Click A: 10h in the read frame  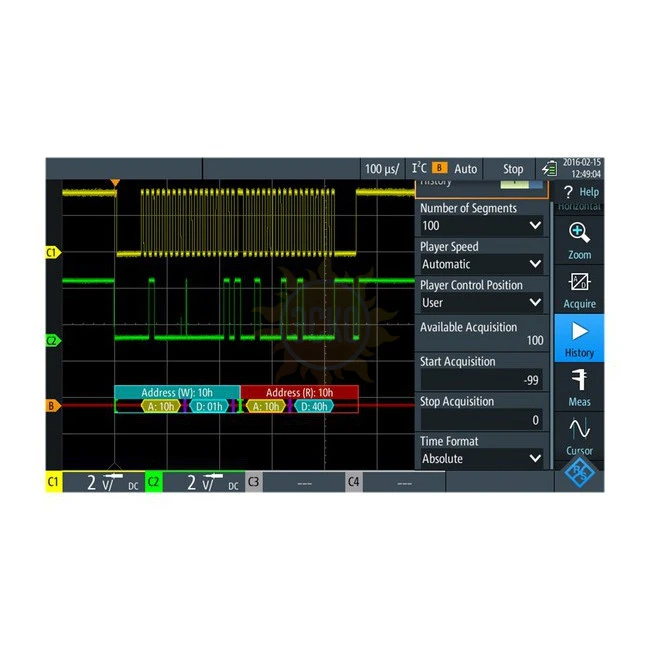266,406
